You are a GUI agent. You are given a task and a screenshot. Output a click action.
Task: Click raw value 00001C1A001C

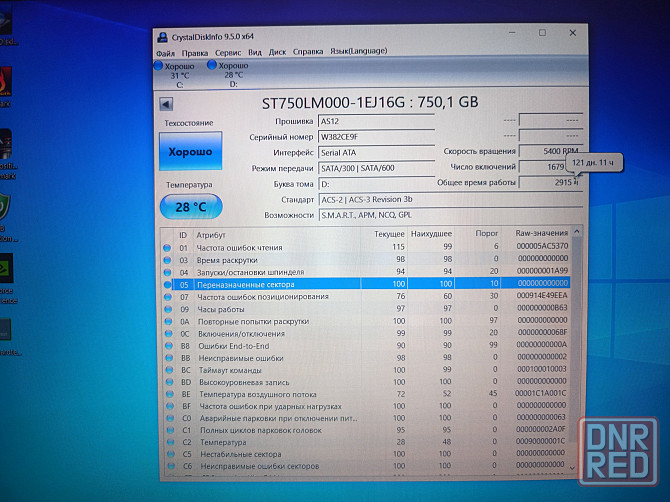[541, 393]
